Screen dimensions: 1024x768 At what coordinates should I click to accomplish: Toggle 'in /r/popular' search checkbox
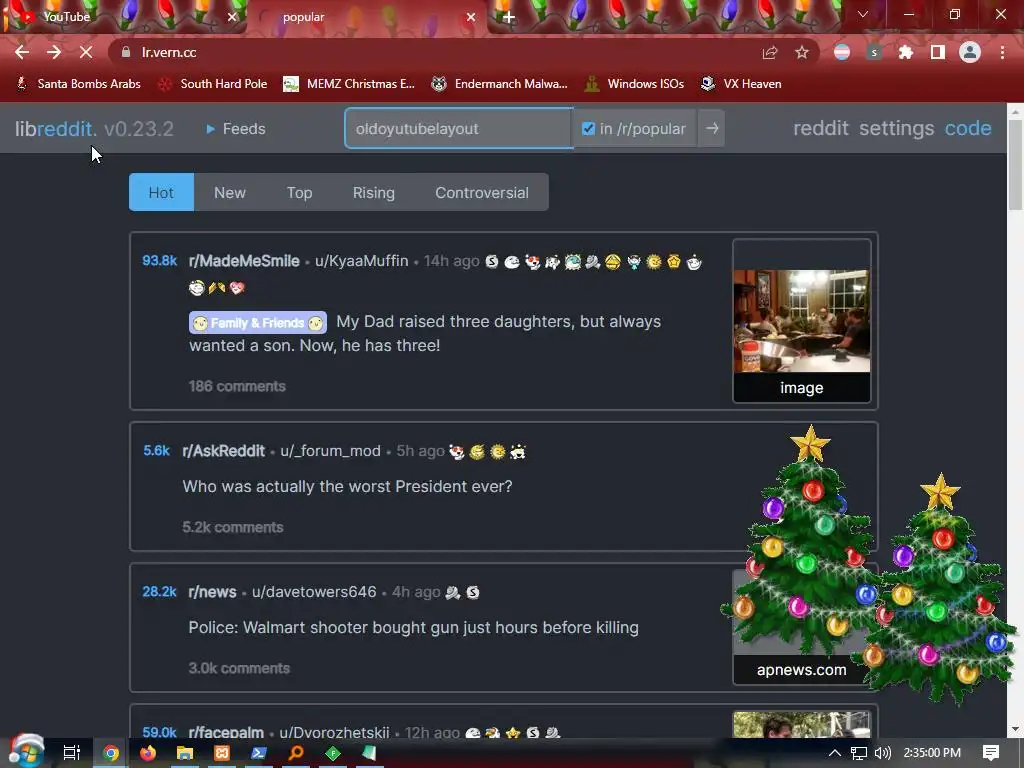point(588,129)
